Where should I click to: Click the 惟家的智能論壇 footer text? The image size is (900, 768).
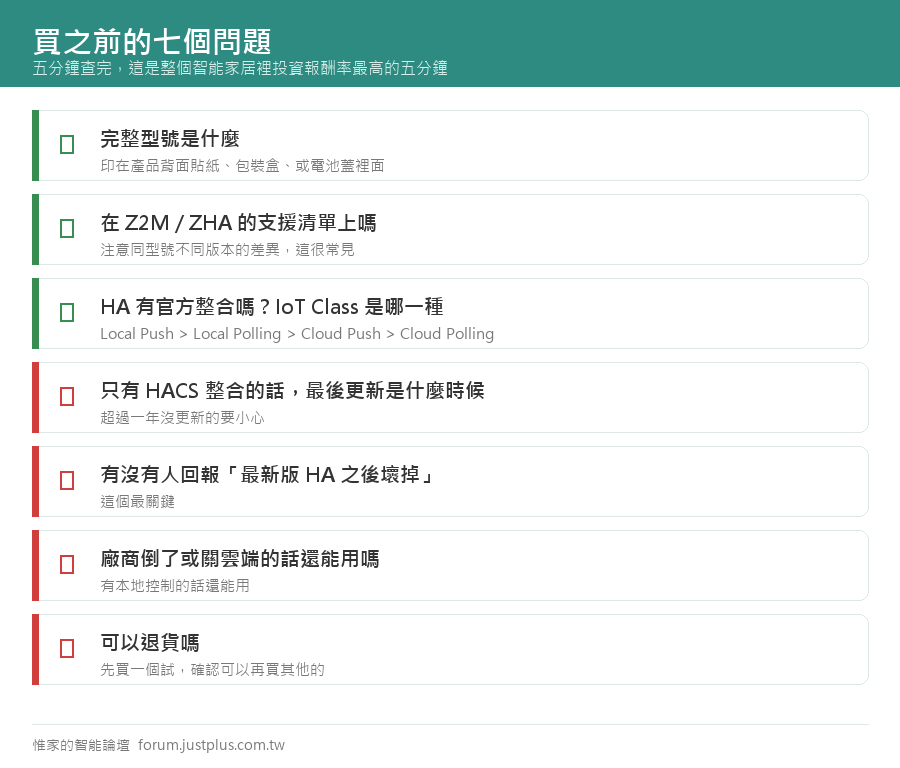point(81,745)
